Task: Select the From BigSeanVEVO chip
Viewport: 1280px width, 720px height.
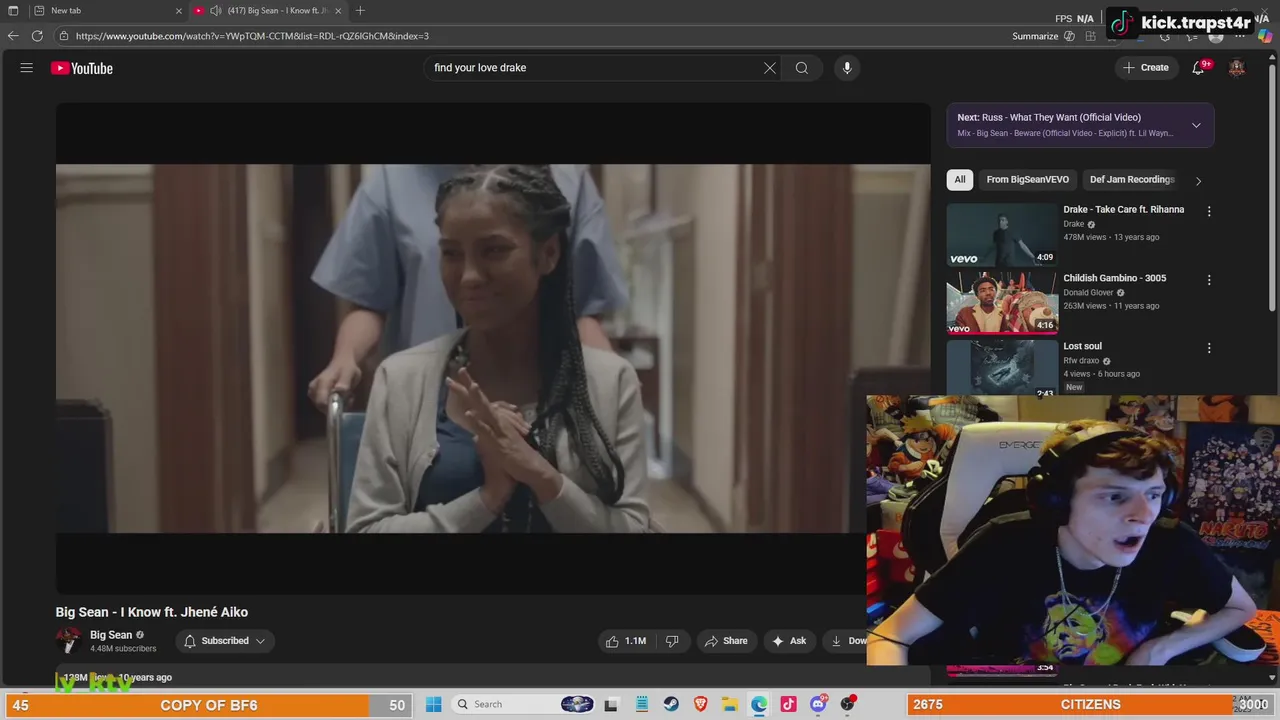Action: point(1027,180)
